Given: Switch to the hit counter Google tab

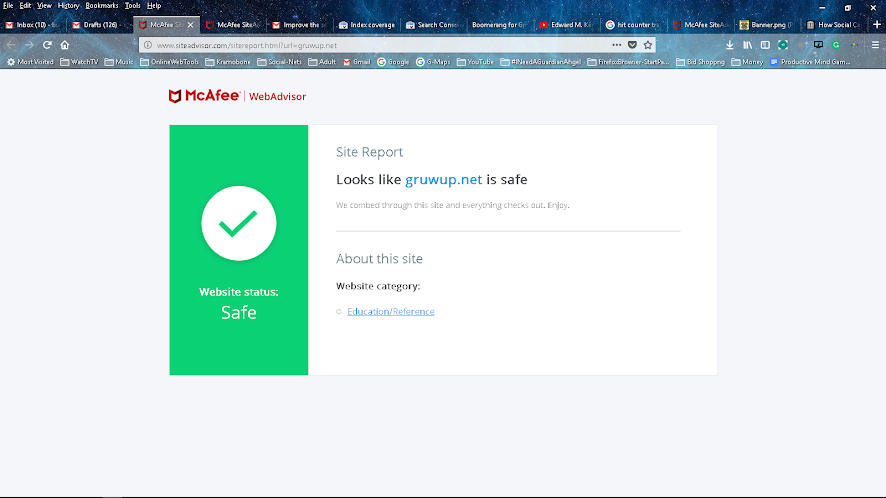Looking at the screenshot, I should coord(632,25).
